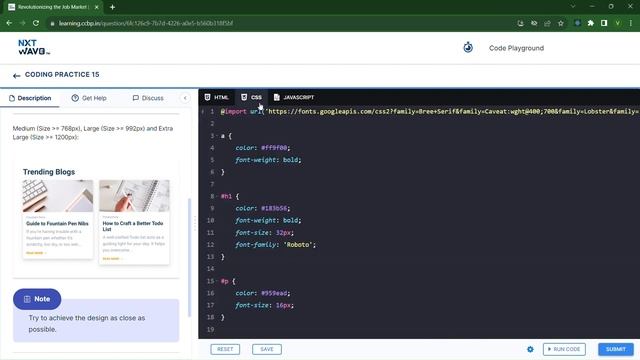Screen dimensions: 640x360
Task: Click the NxtWave logo
Action: pyautogui.click(x=33, y=47)
